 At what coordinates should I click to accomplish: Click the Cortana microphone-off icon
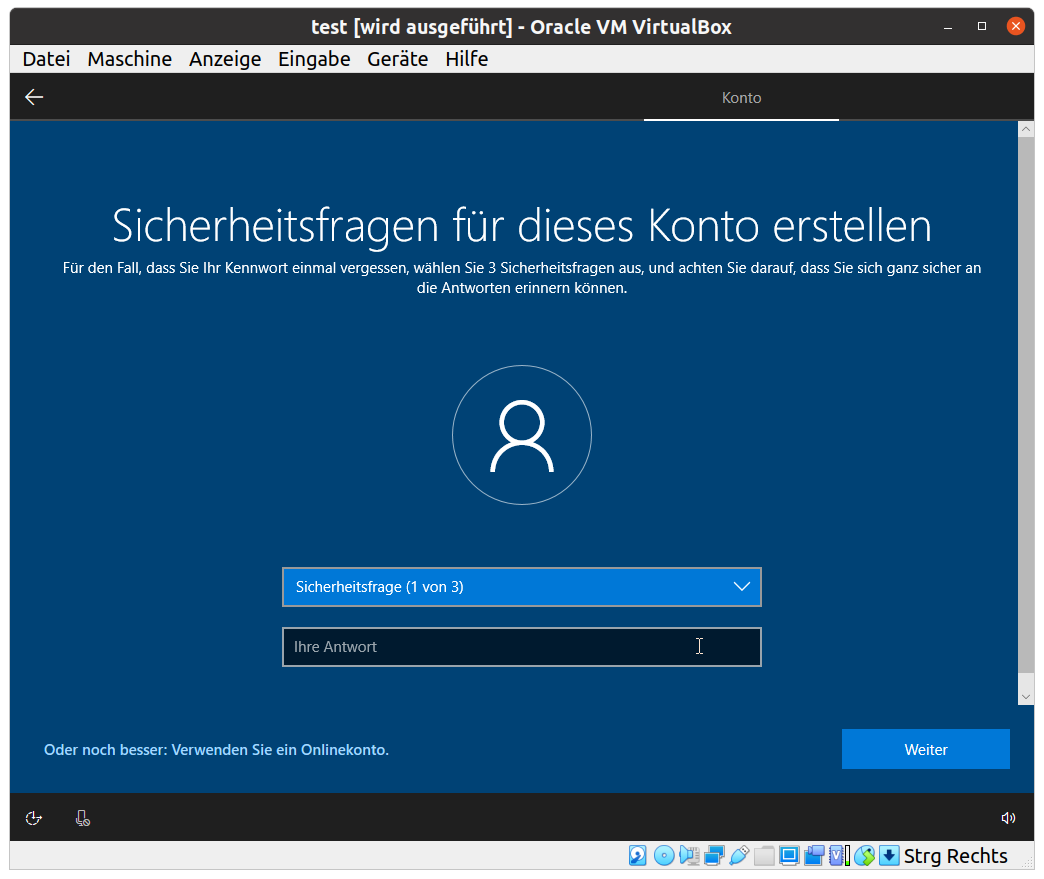(x=83, y=818)
